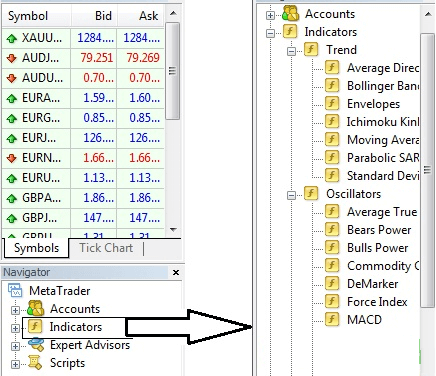Close the Navigator panel

point(176,273)
